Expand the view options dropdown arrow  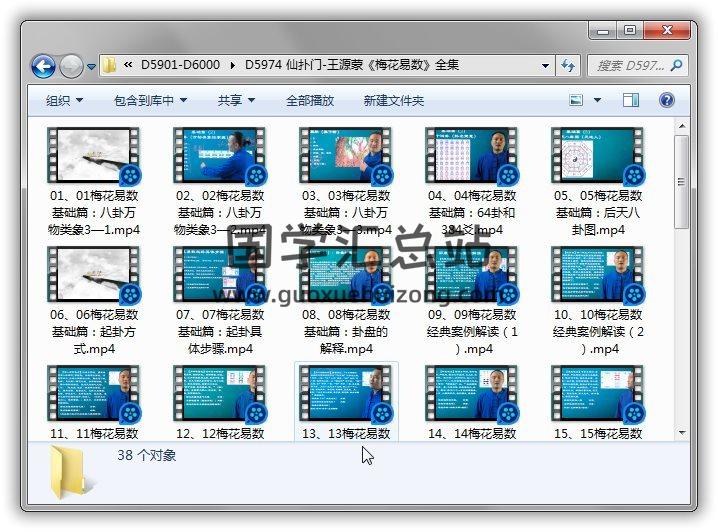point(597,100)
